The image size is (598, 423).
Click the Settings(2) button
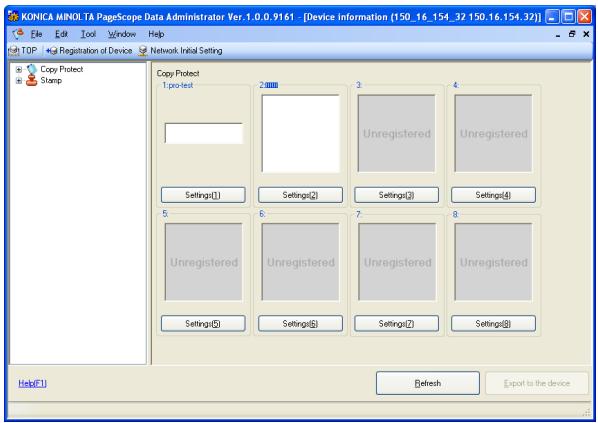[x=300, y=195]
